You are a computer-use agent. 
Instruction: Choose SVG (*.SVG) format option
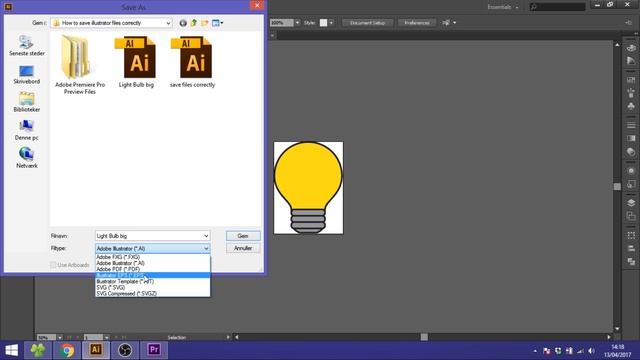153,287
